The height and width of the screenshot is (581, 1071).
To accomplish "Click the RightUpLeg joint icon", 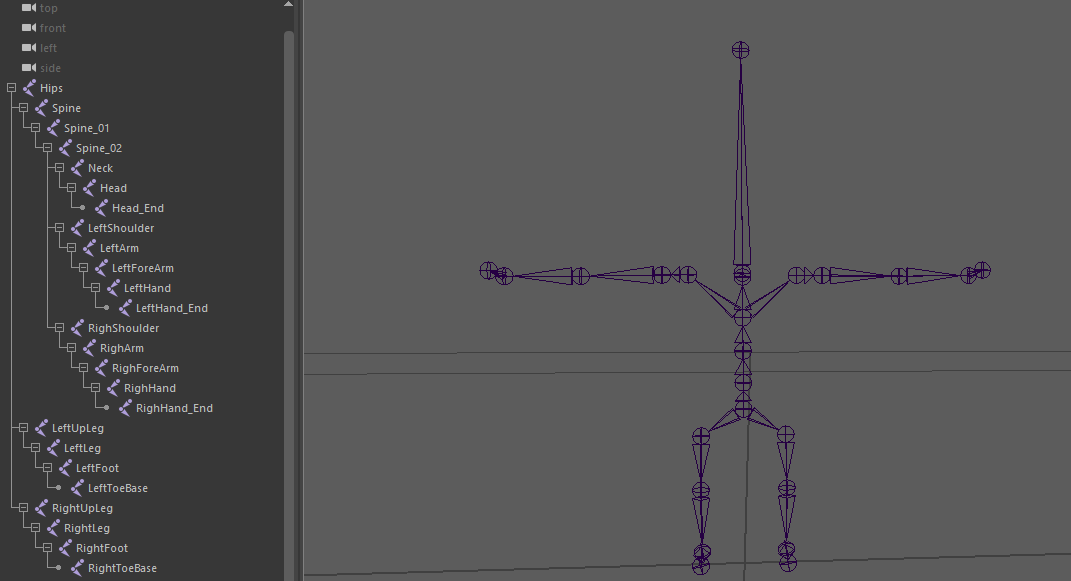I will [41, 508].
